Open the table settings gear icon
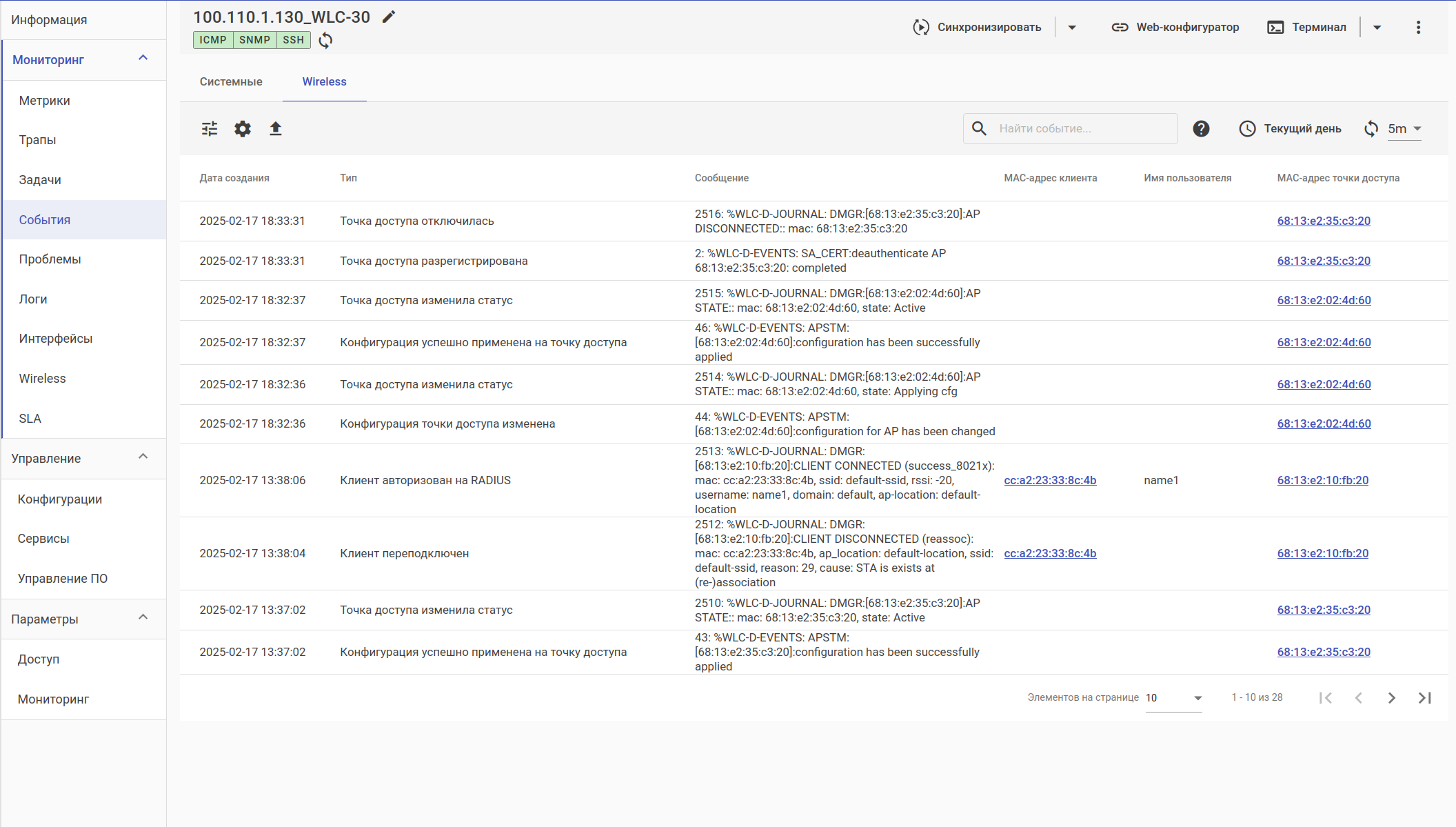 tap(243, 128)
